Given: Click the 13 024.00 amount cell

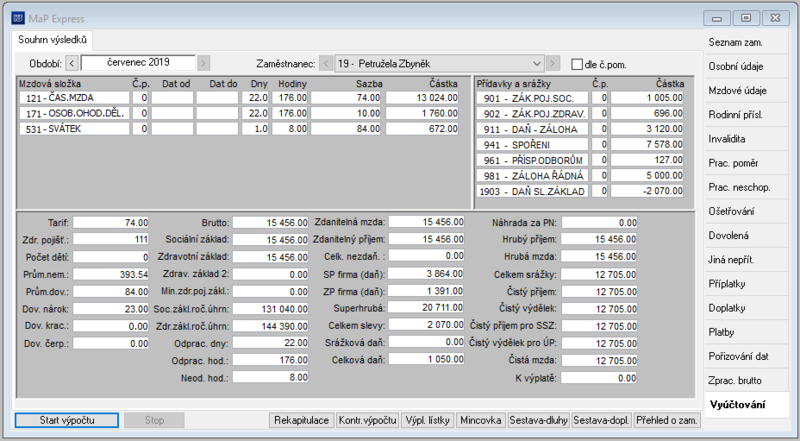Looking at the screenshot, I should coord(422,97).
